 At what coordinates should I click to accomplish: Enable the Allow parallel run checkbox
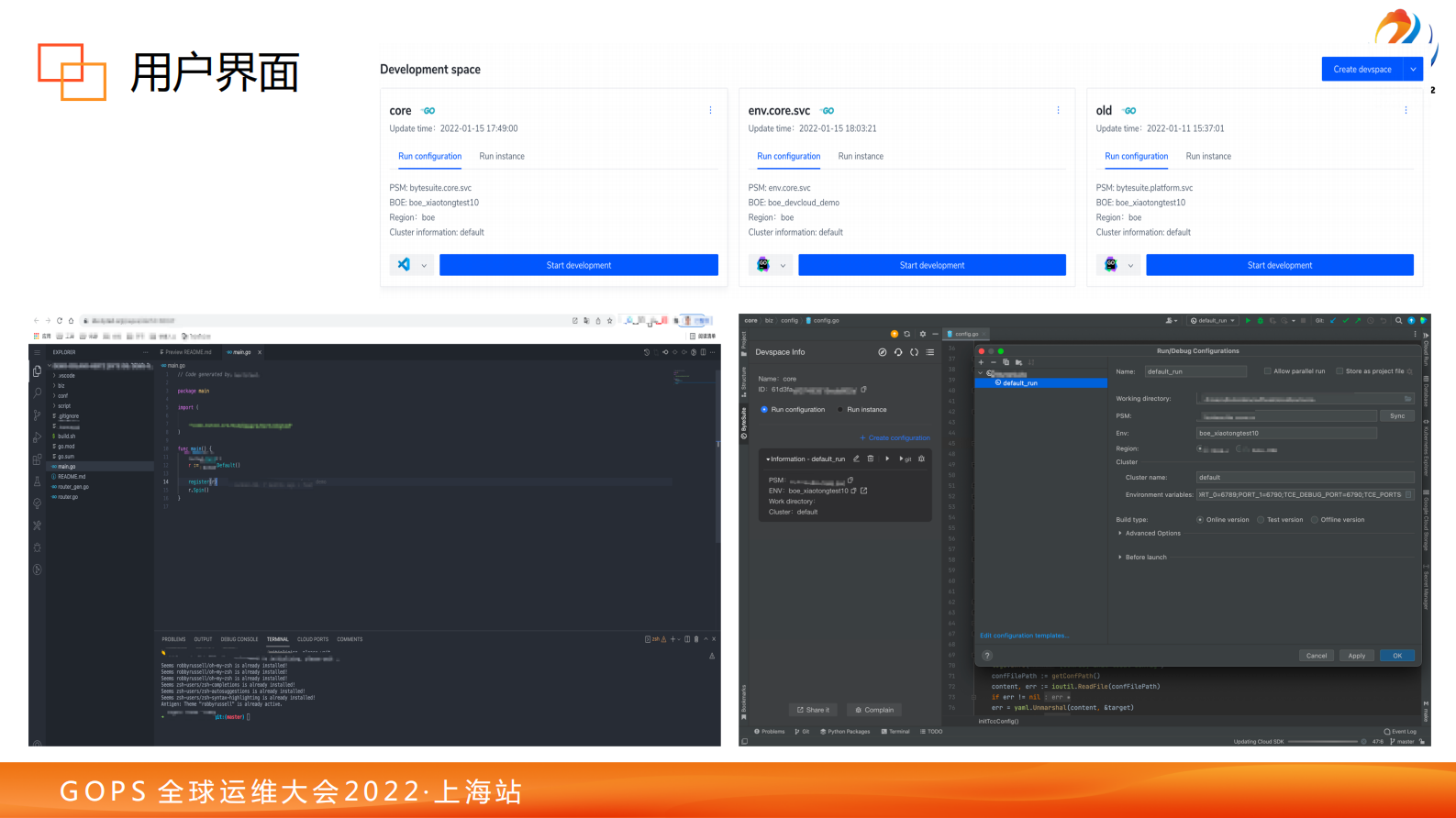click(1268, 371)
